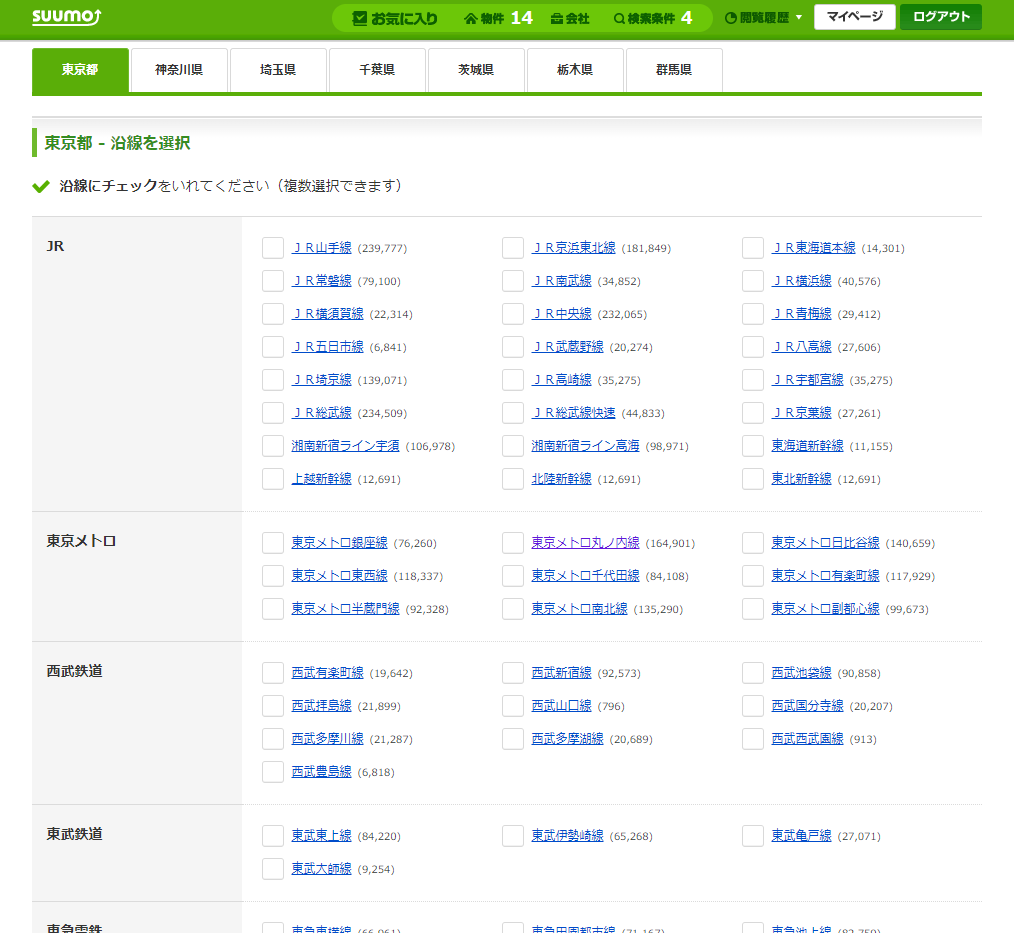Screen dimensions: 1014x933
Task: Check the ＪＲ東海道本線 checkbox
Action: point(753,248)
